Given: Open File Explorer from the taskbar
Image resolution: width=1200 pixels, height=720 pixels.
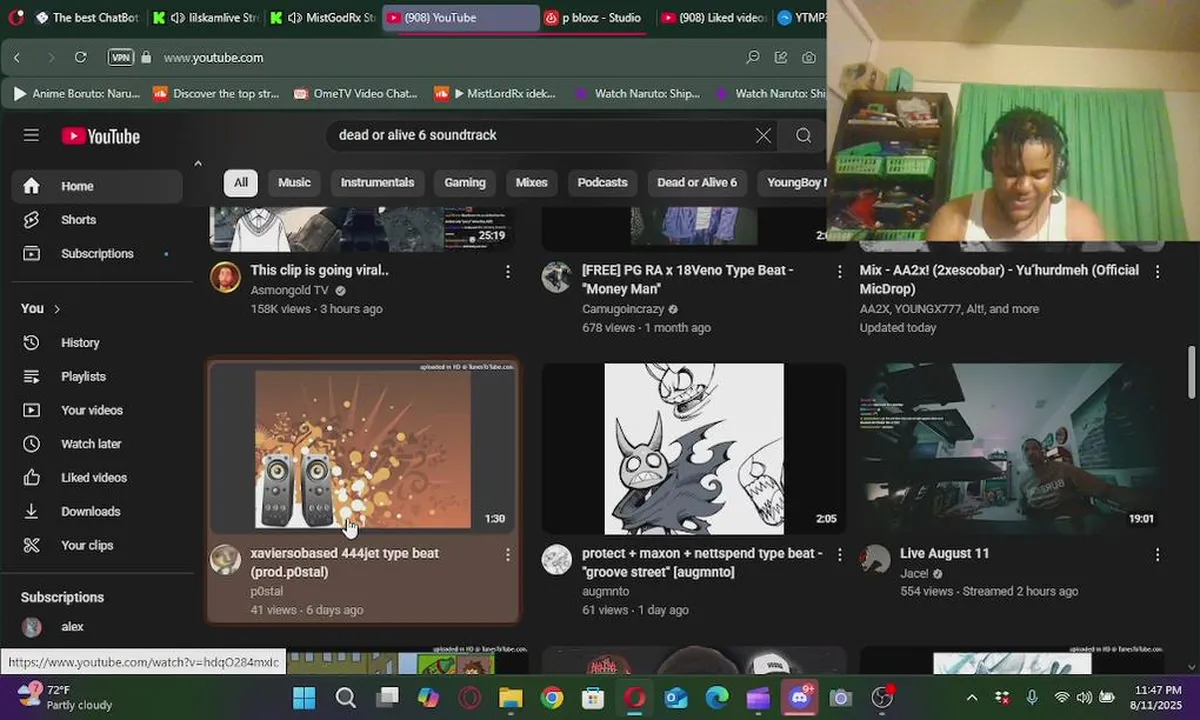Looking at the screenshot, I should click(x=511, y=697).
